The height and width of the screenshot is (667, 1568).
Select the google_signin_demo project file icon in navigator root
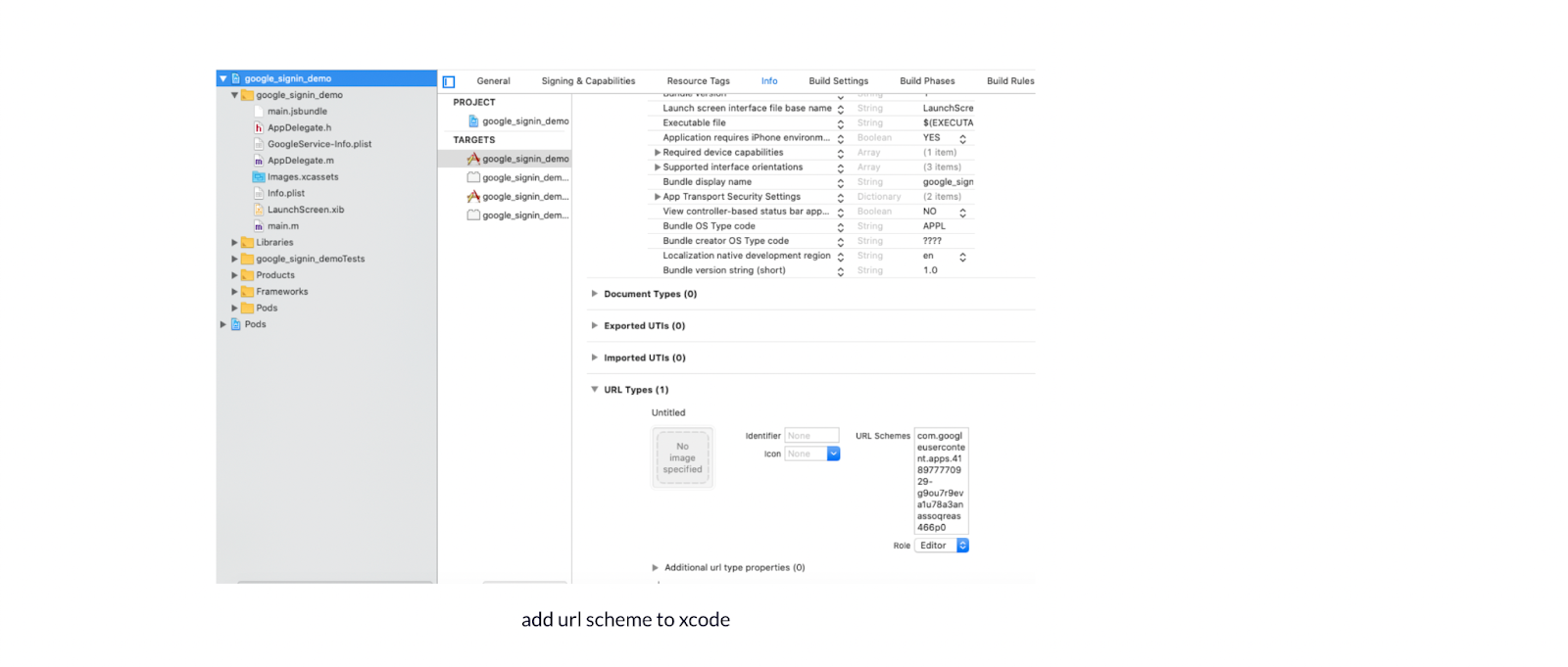point(236,78)
